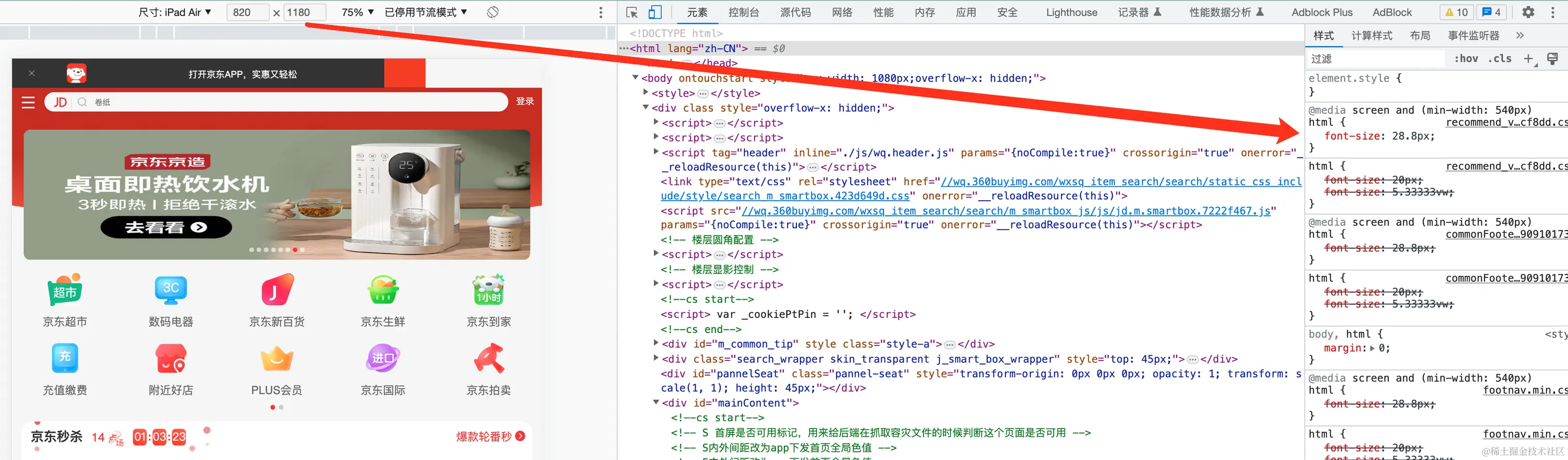Open DevTools customize kebab menu
1568x460 pixels.
coord(1553,12)
